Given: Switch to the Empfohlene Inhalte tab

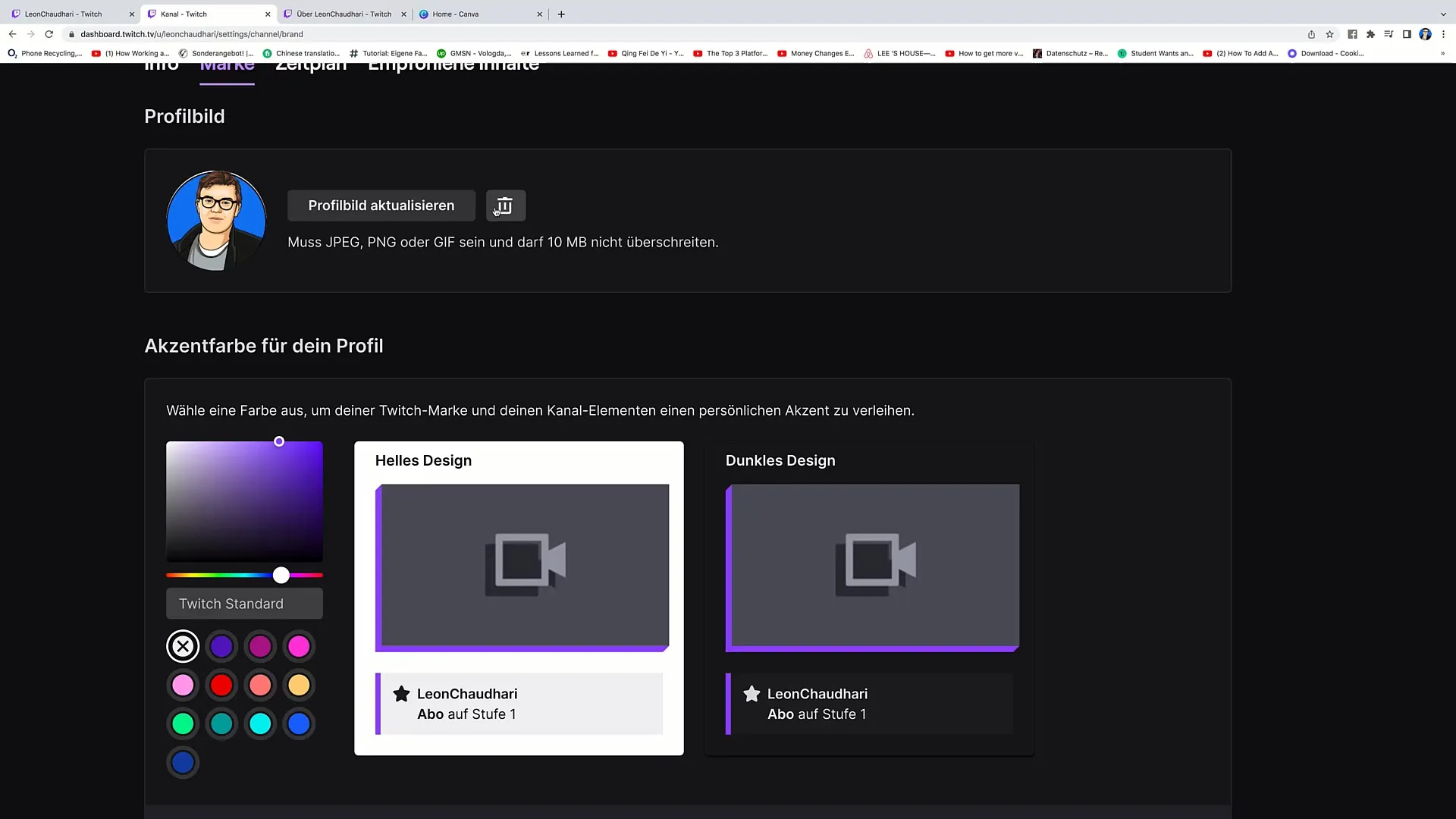Looking at the screenshot, I should coord(453,63).
